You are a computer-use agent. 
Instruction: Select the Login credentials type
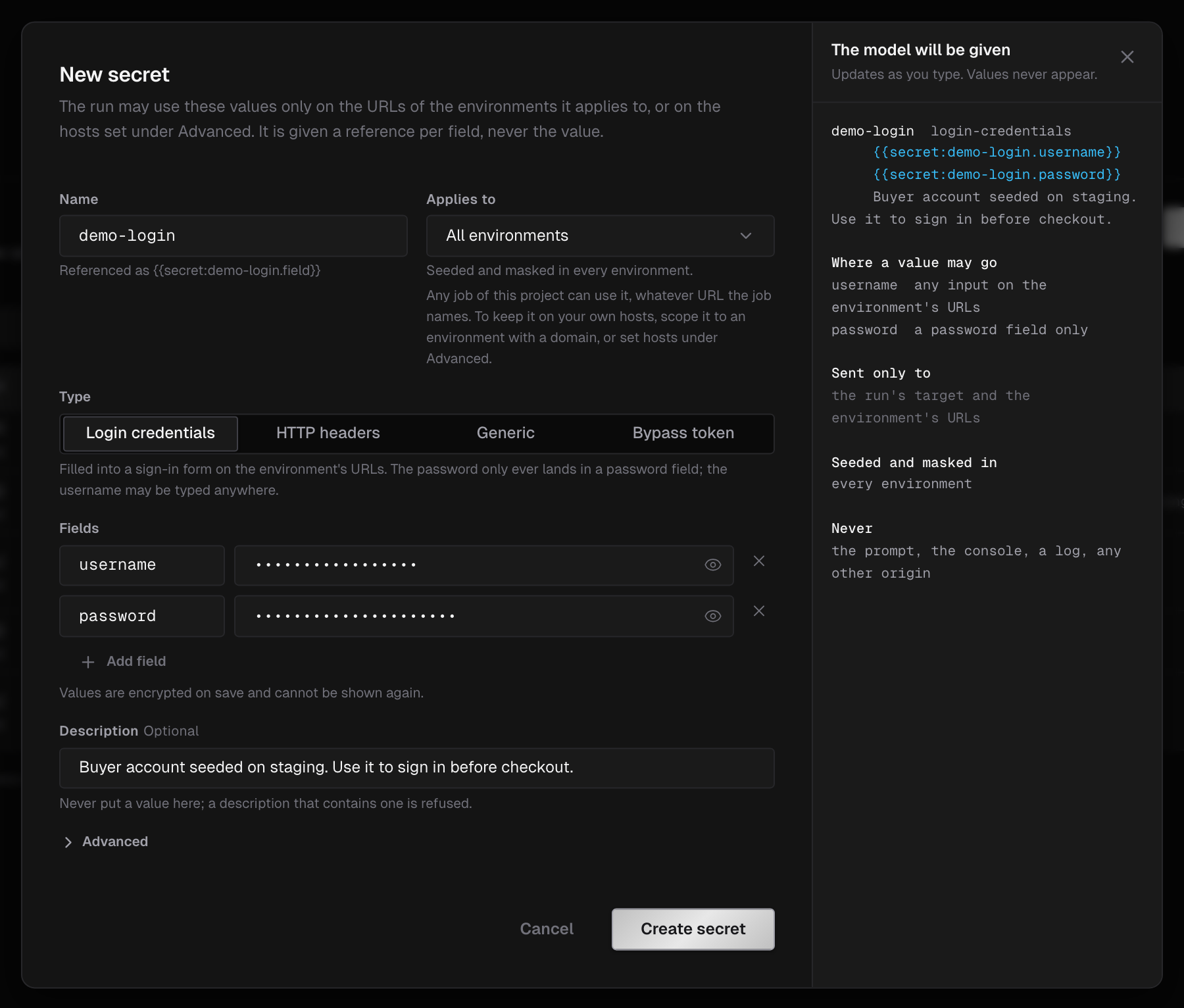click(x=150, y=434)
